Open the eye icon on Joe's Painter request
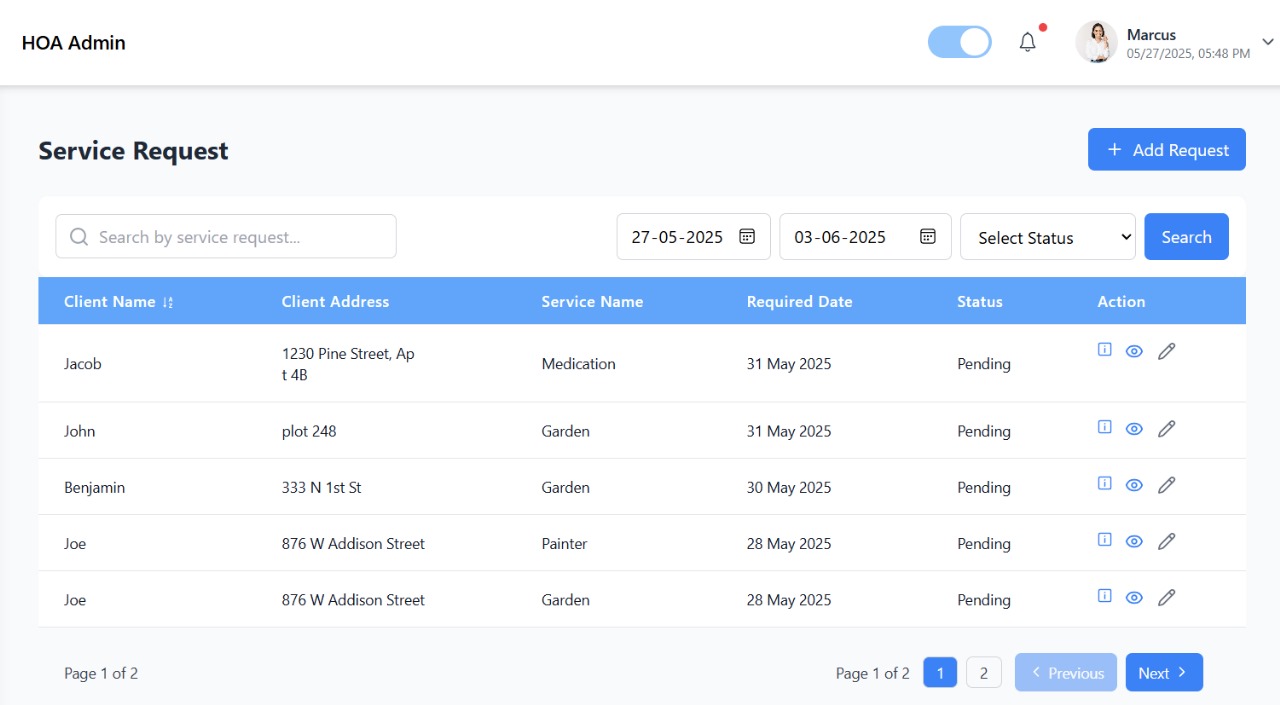This screenshot has height=705, width=1280. click(1134, 540)
